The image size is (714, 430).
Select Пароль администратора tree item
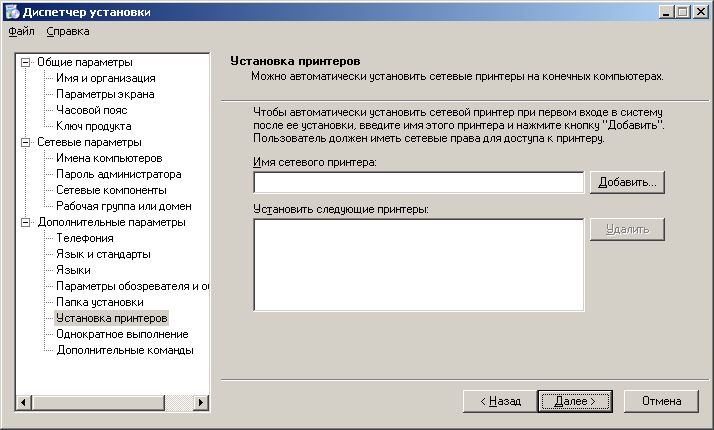(x=119, y=174)
